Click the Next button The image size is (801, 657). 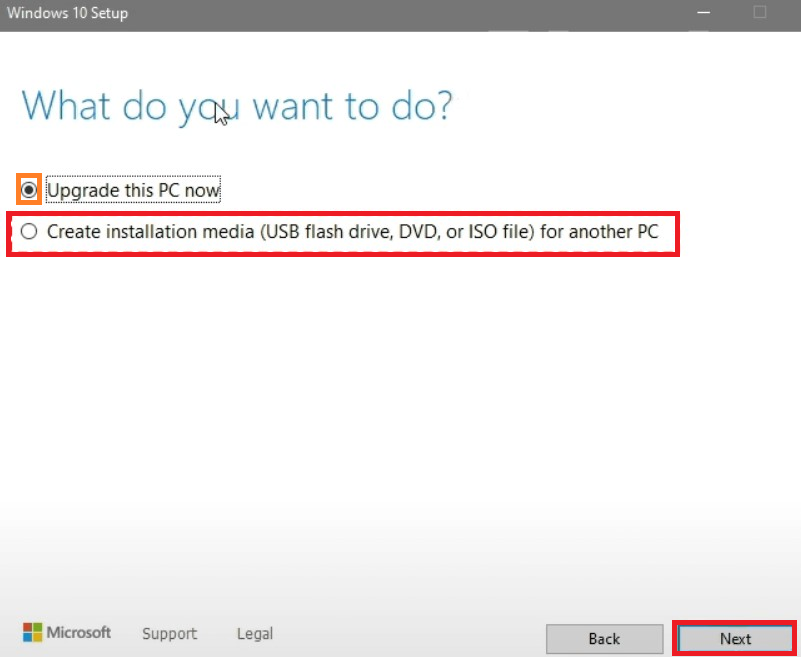735,639
